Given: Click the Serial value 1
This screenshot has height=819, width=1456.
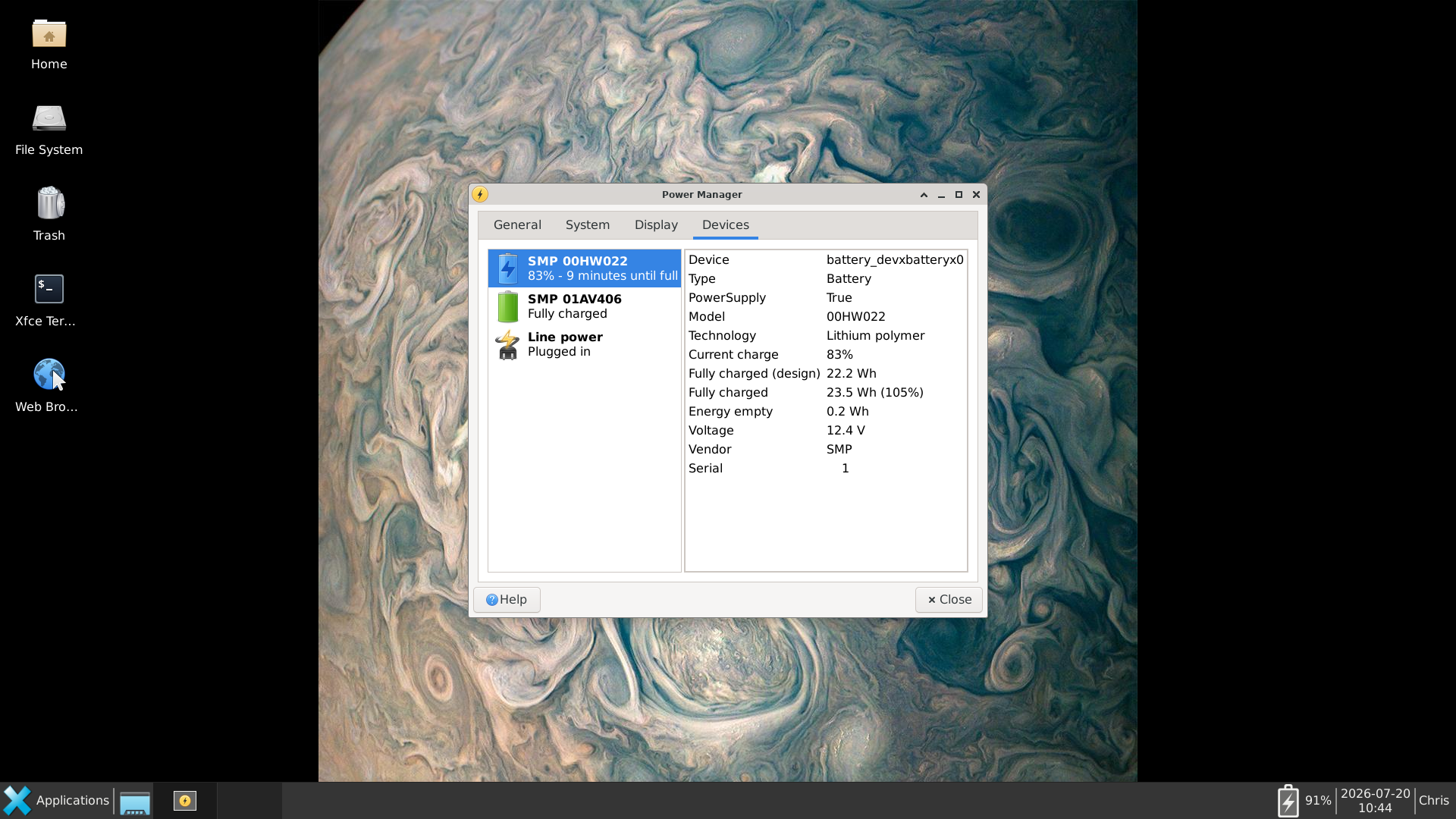Looking at the screenshot, I should 845,469.
